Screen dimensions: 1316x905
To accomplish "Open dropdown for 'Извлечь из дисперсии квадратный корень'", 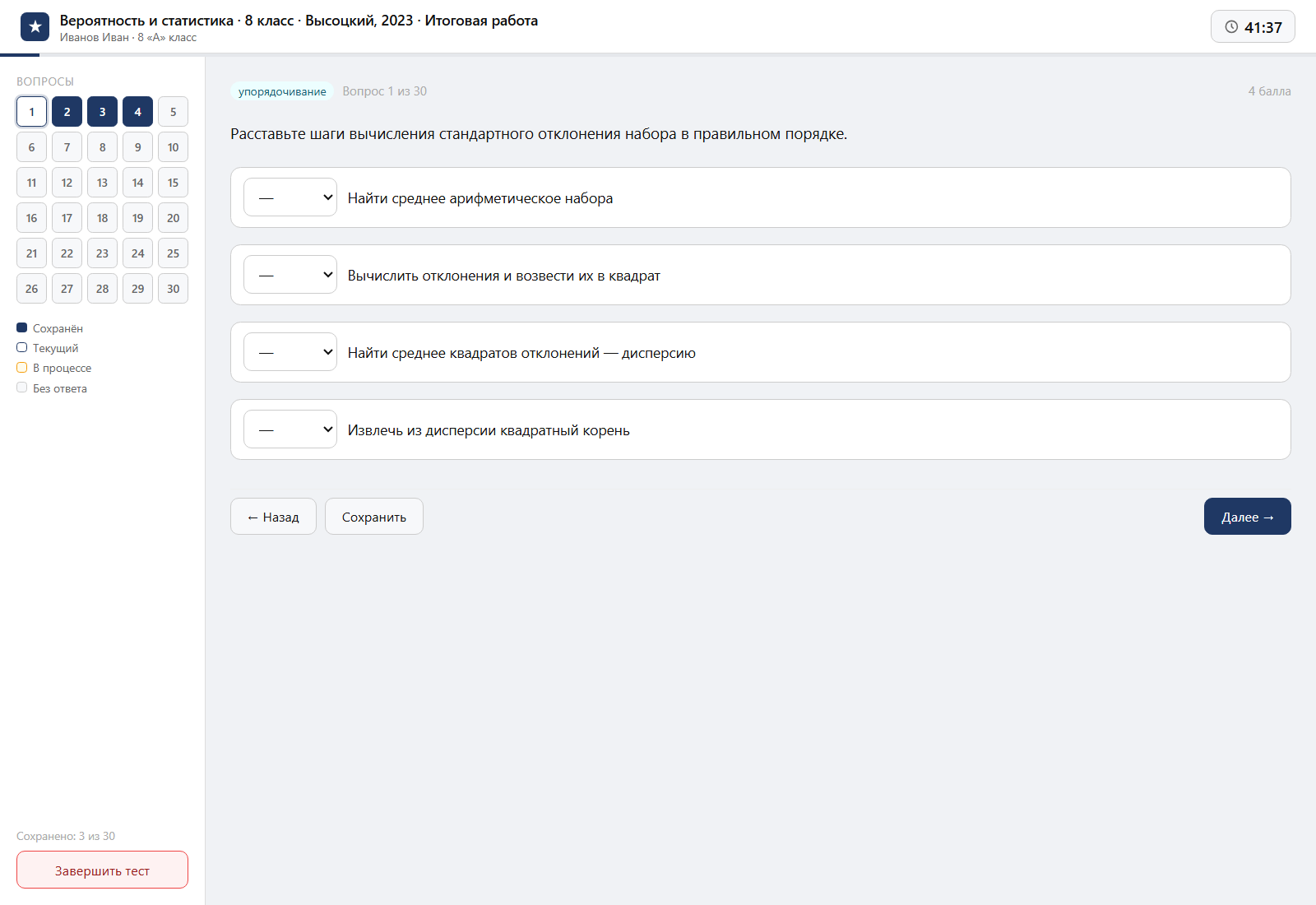I will 290,429.
